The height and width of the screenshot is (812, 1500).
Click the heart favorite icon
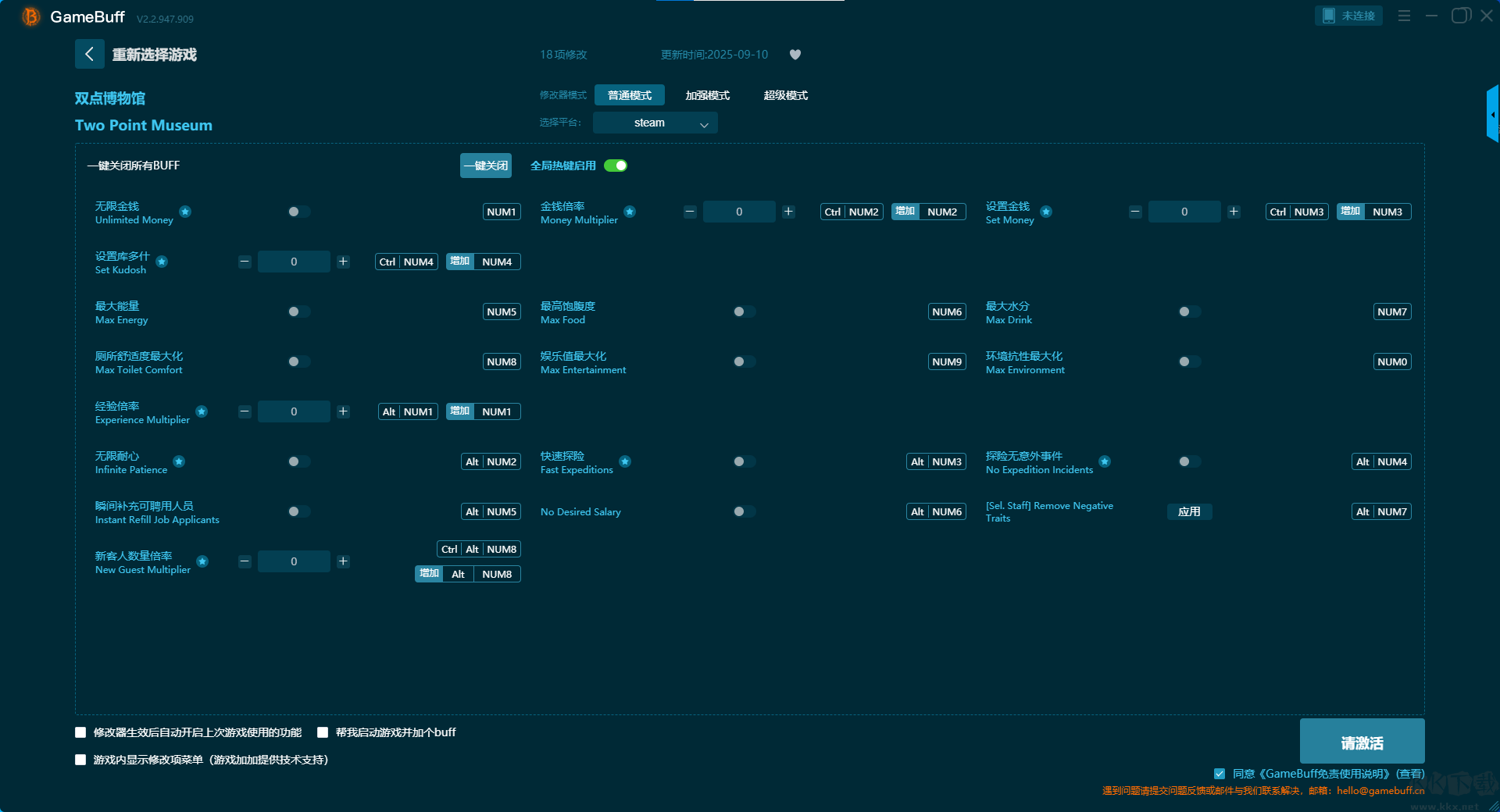point(795,55)
